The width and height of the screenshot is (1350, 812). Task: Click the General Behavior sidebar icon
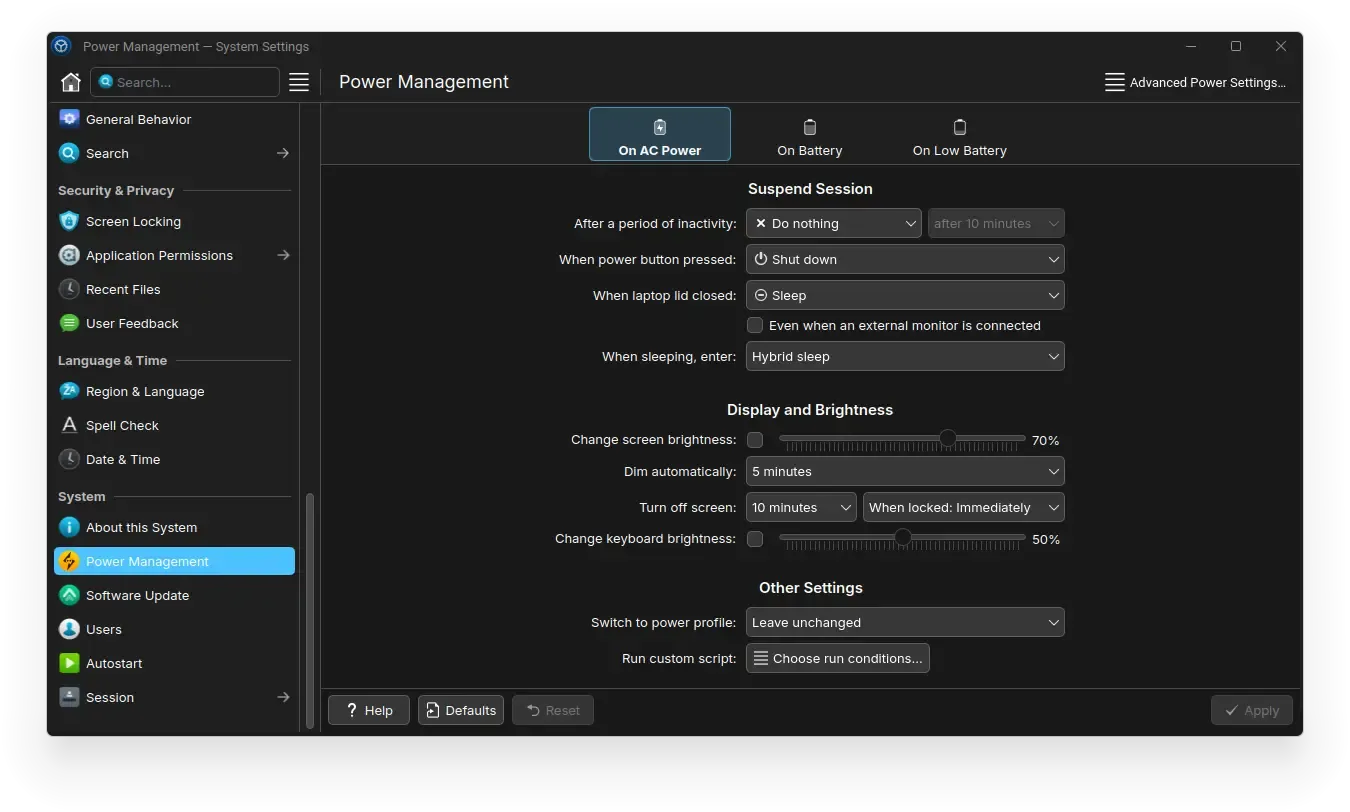click(x=69, y=119)
